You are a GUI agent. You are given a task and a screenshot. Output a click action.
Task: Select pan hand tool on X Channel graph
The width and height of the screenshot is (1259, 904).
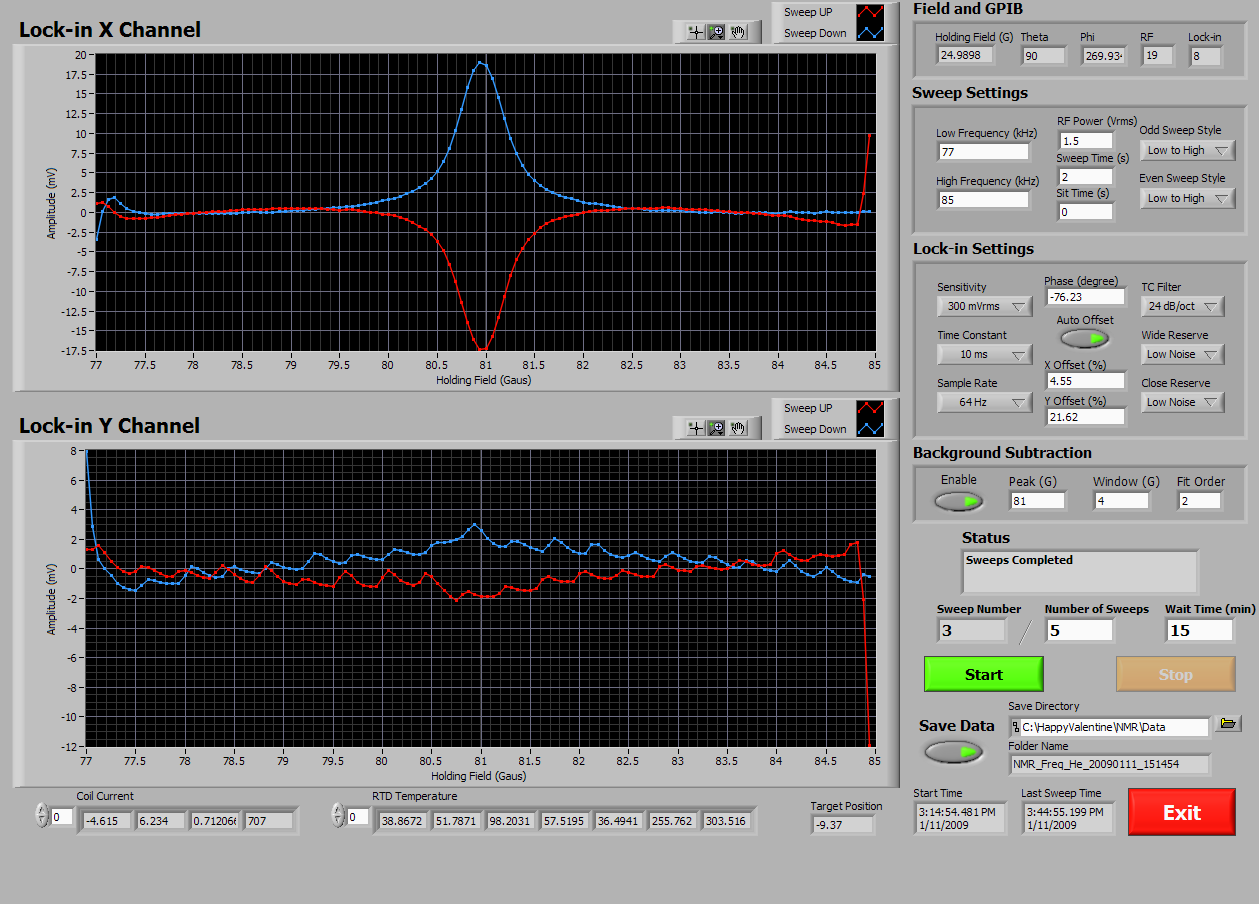pos(738,32)
